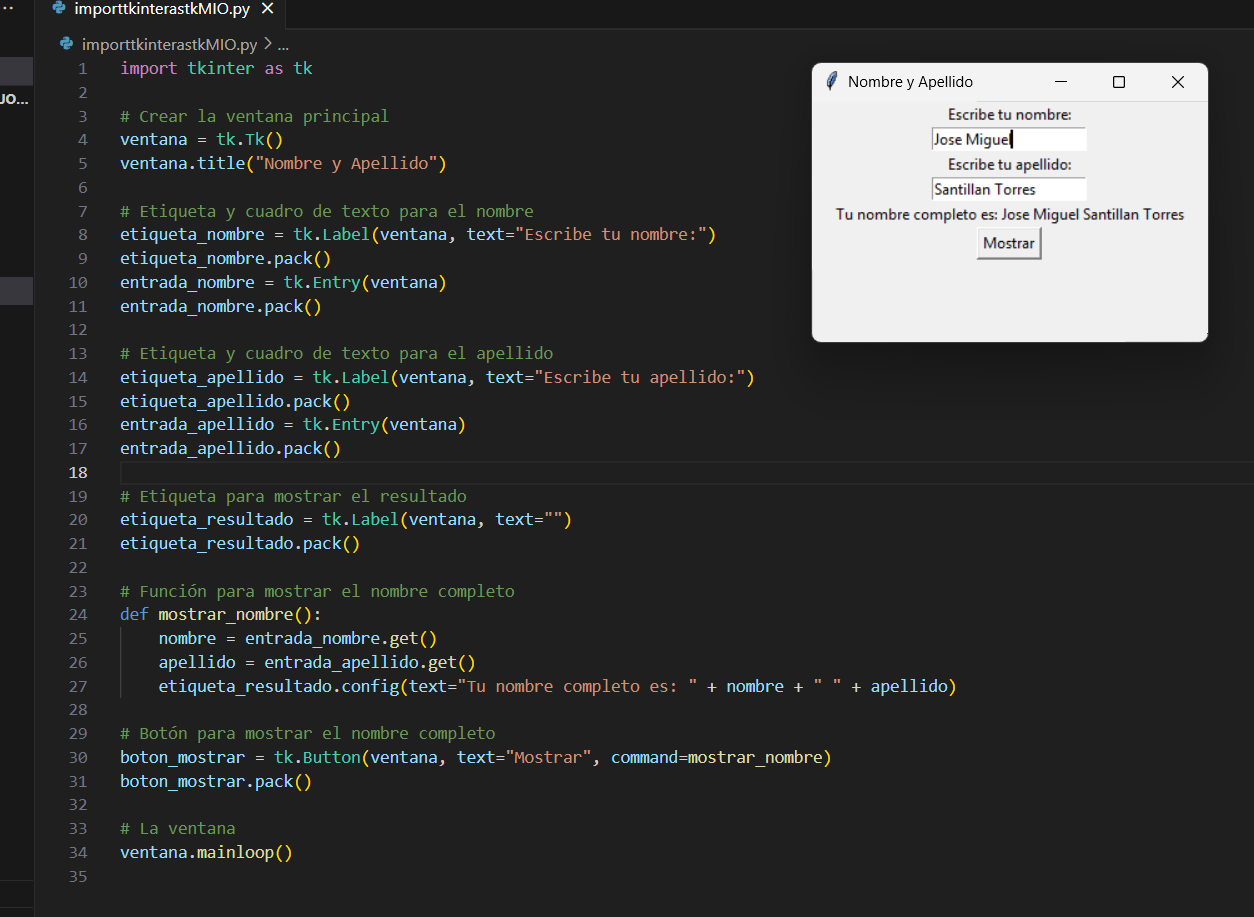This screenshot has width=1254, height=917.
Task: Open the more actions ellipsis at top left
Action: pos(8,8)
